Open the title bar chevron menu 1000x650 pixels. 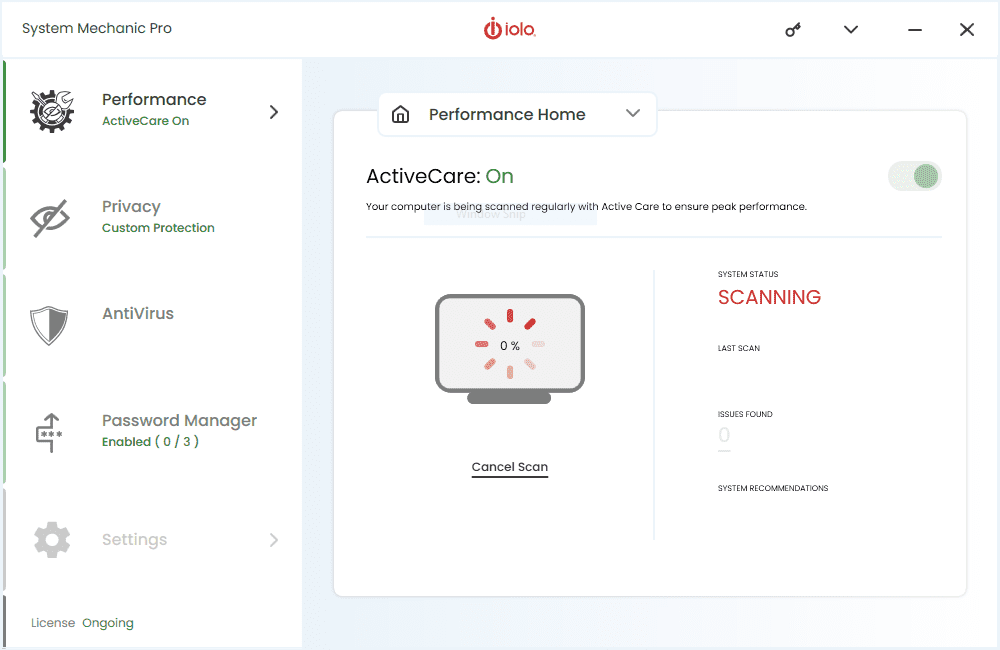[x=851, y=29]
